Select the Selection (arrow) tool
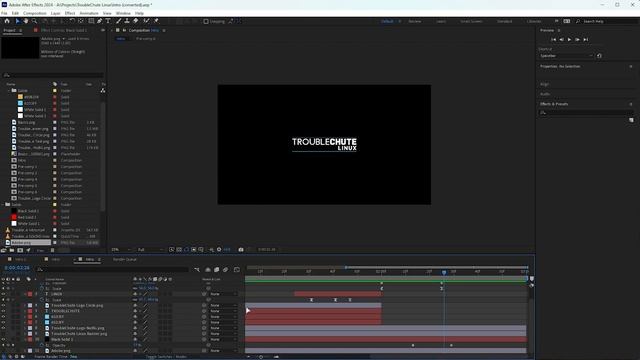 point(17,21)
